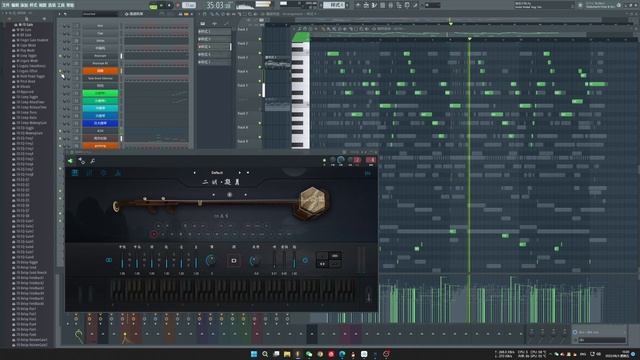Screen dimensions: 640x360
Task: Open the third view tab icon in the erhu plugin
Action: pyautogui.click(x=103, y=173)
